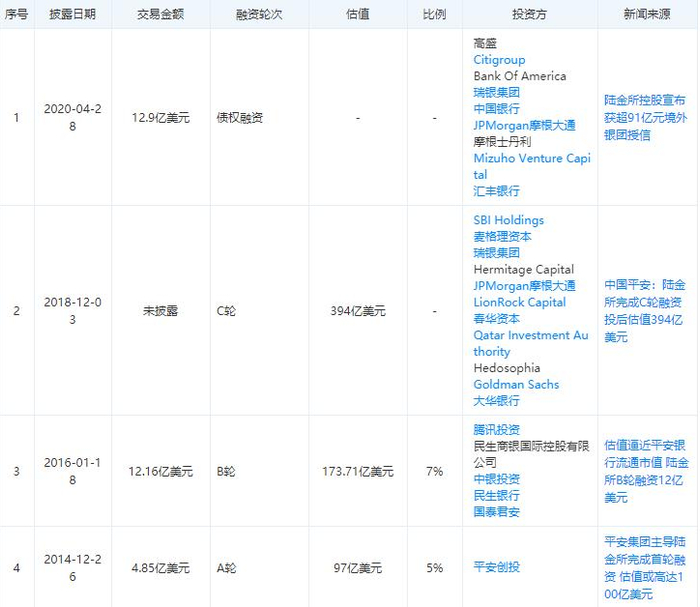Click the Hedosophia investor text

point(507,368)
